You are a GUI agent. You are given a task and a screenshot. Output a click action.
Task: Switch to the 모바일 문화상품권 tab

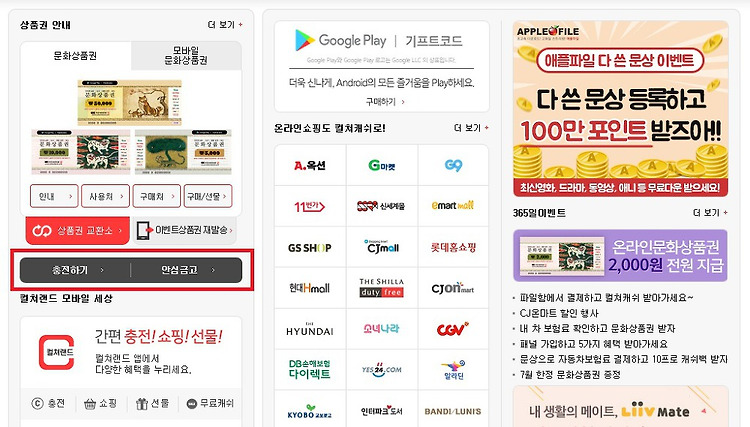(x=186, y=55)
